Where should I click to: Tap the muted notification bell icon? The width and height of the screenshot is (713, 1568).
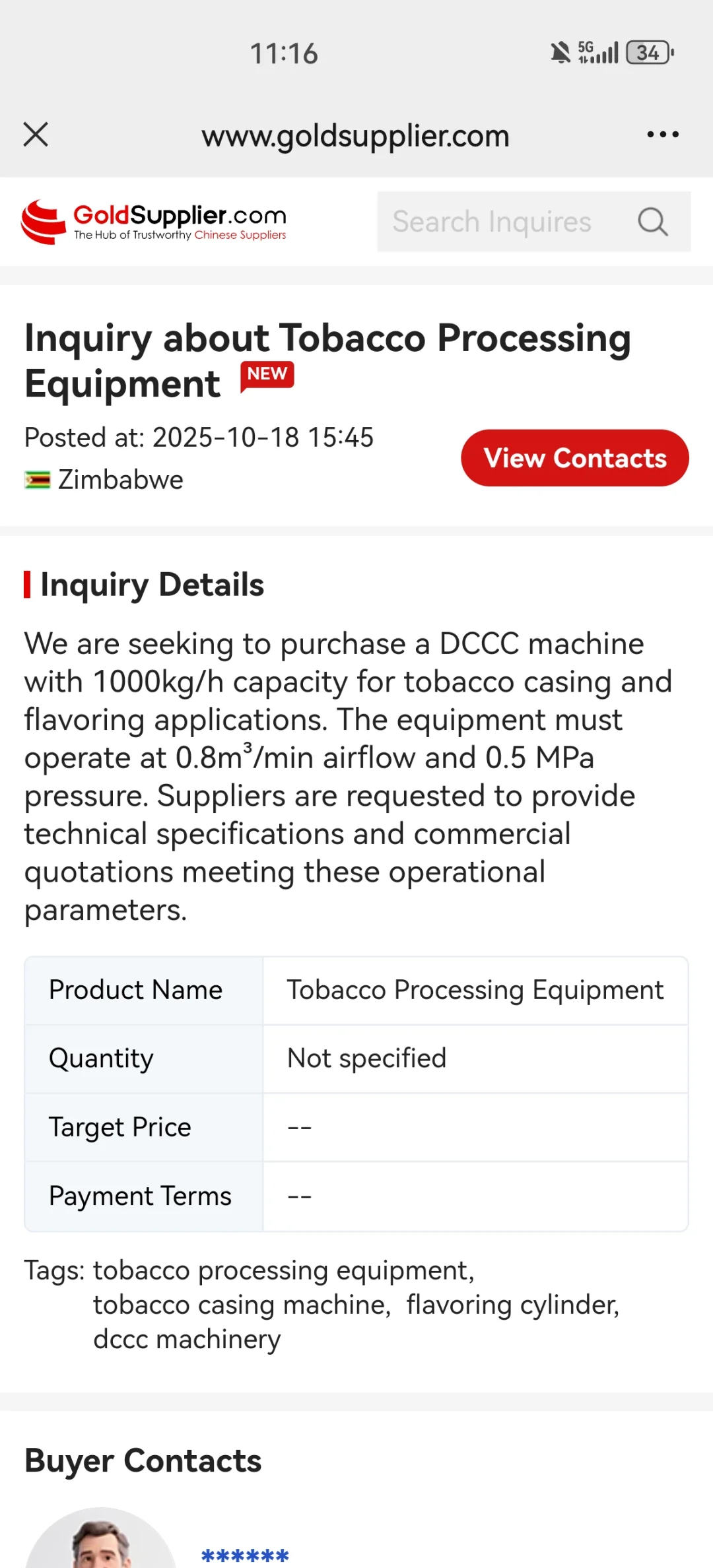pyautogui.click(x=560, y=52)
